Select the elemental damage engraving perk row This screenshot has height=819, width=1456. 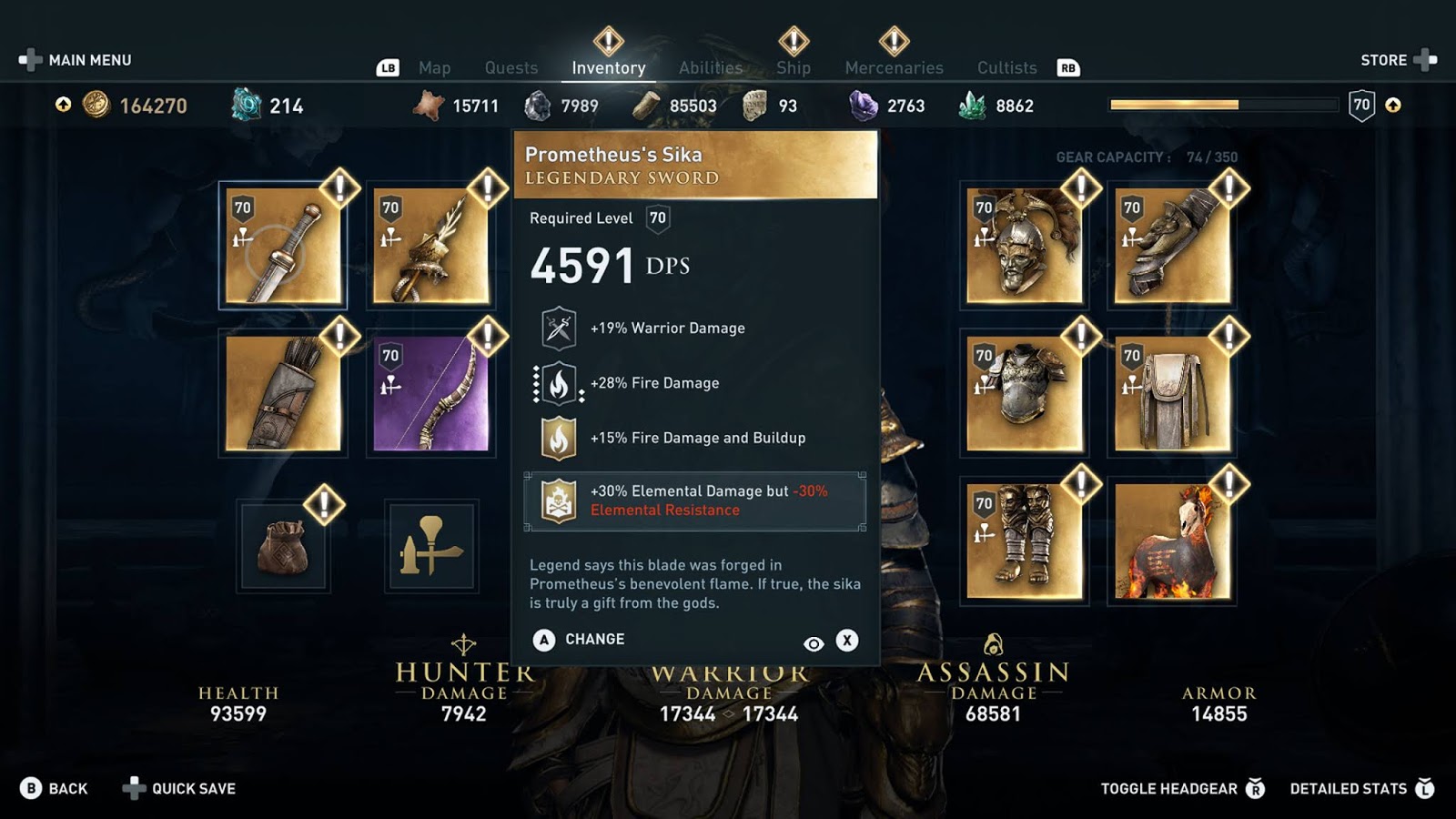pos(695,500)
